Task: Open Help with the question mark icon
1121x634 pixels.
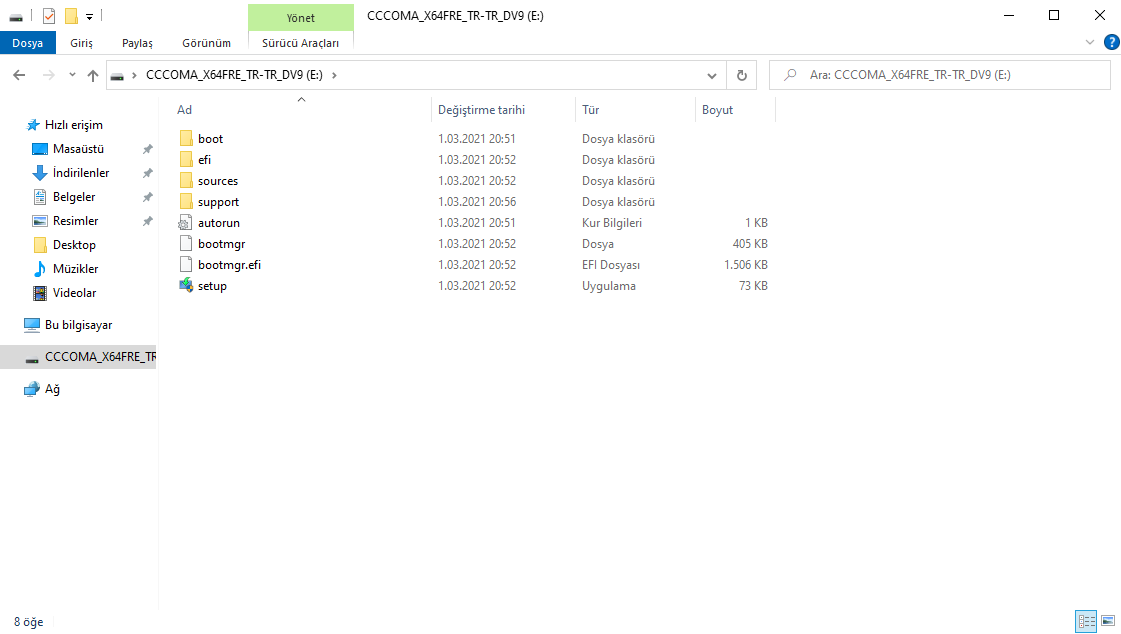Action: [x=1112, y=42]
